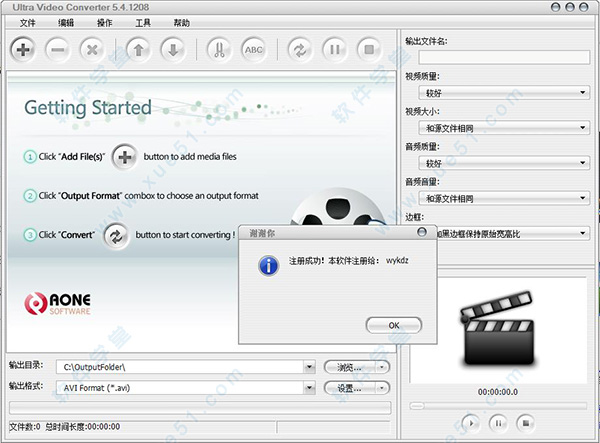Open the 操作 menu
The width and height of the screenshot is (600, 443).
104,23
